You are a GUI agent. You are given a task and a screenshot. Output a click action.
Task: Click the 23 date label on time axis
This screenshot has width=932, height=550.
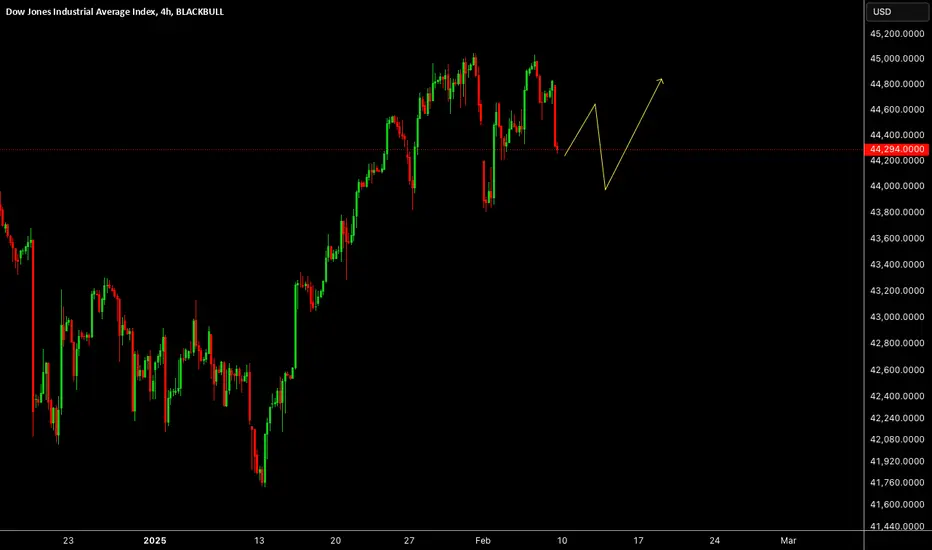tap(68, 540)
